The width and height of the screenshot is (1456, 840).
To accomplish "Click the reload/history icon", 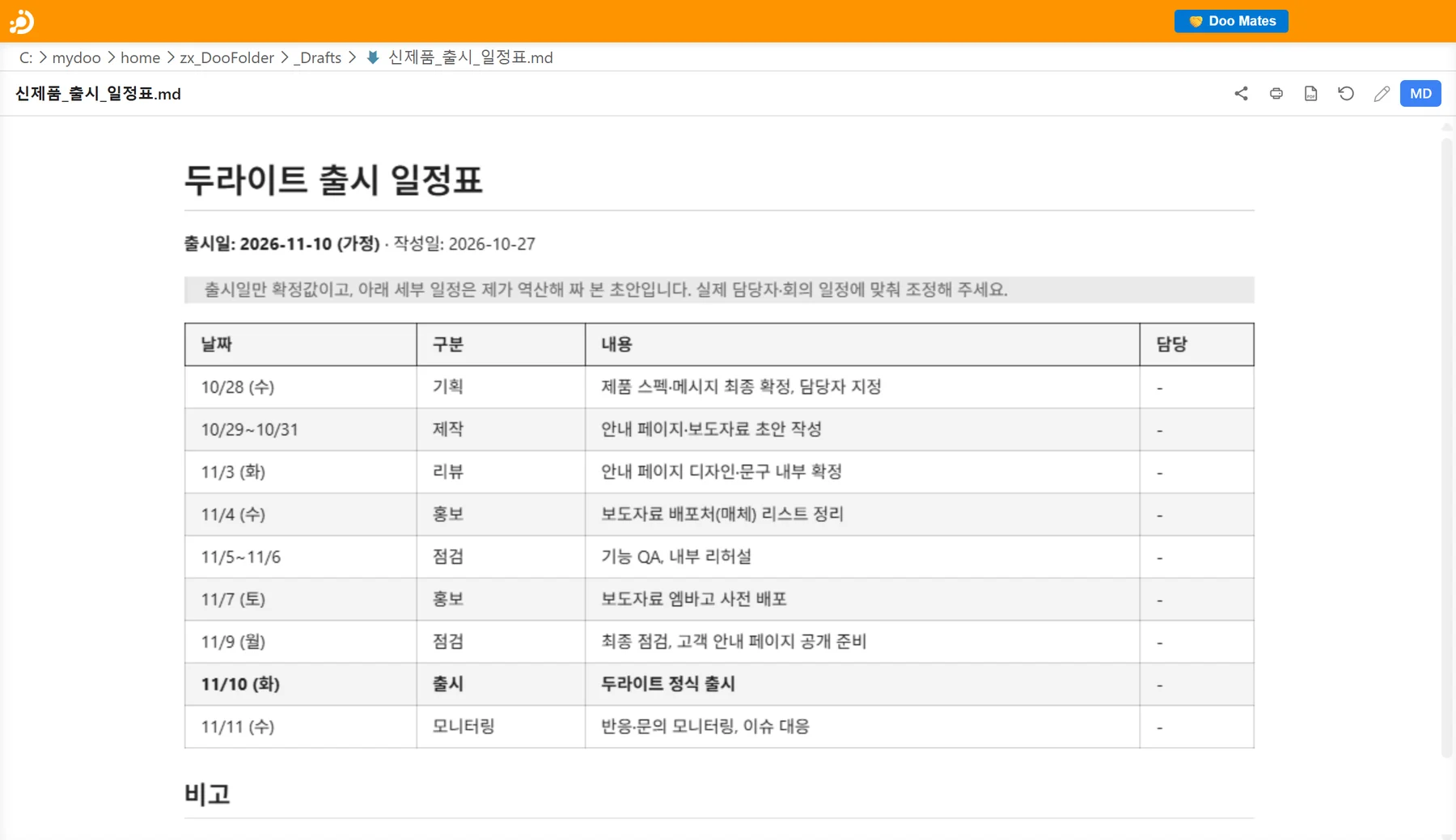I will tap(1346, 94).
